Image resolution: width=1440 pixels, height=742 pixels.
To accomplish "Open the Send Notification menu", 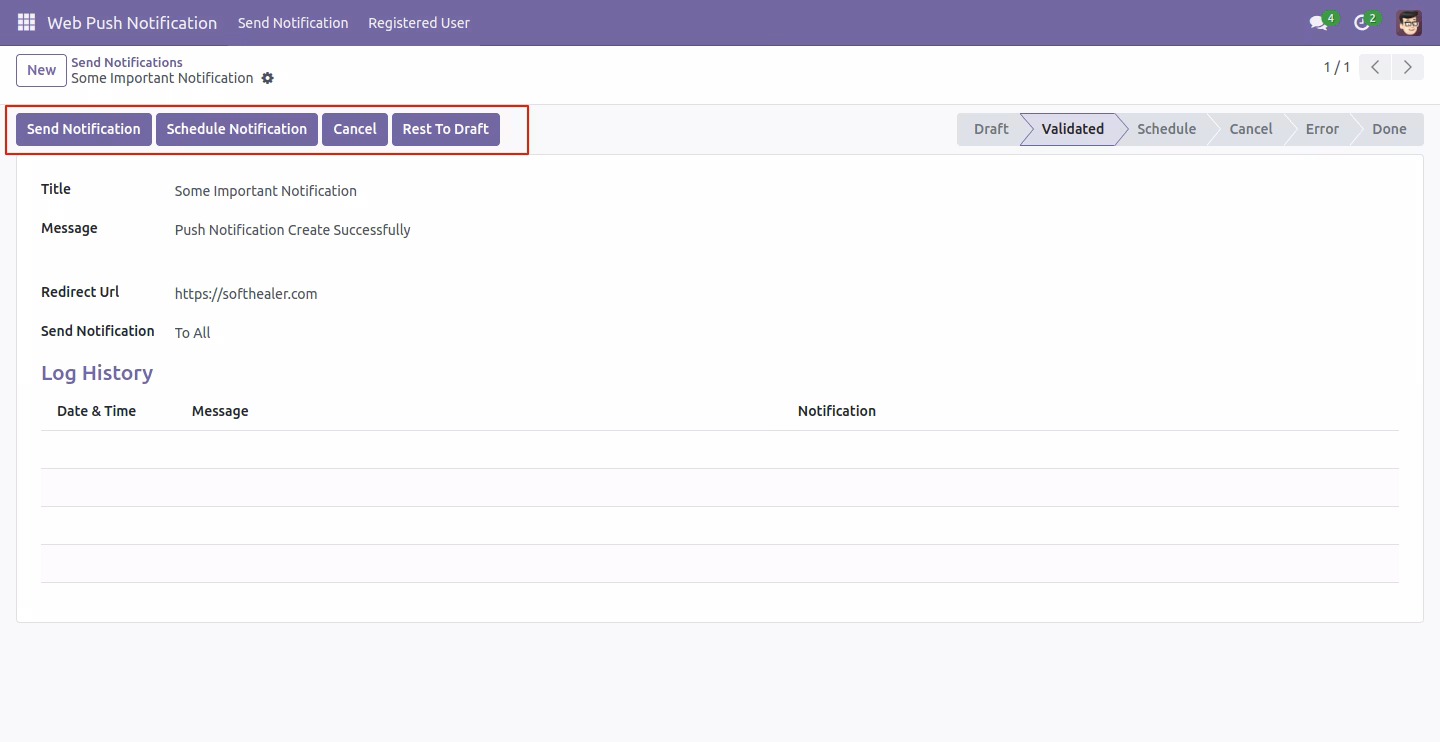I will click(x=293, y=22).
